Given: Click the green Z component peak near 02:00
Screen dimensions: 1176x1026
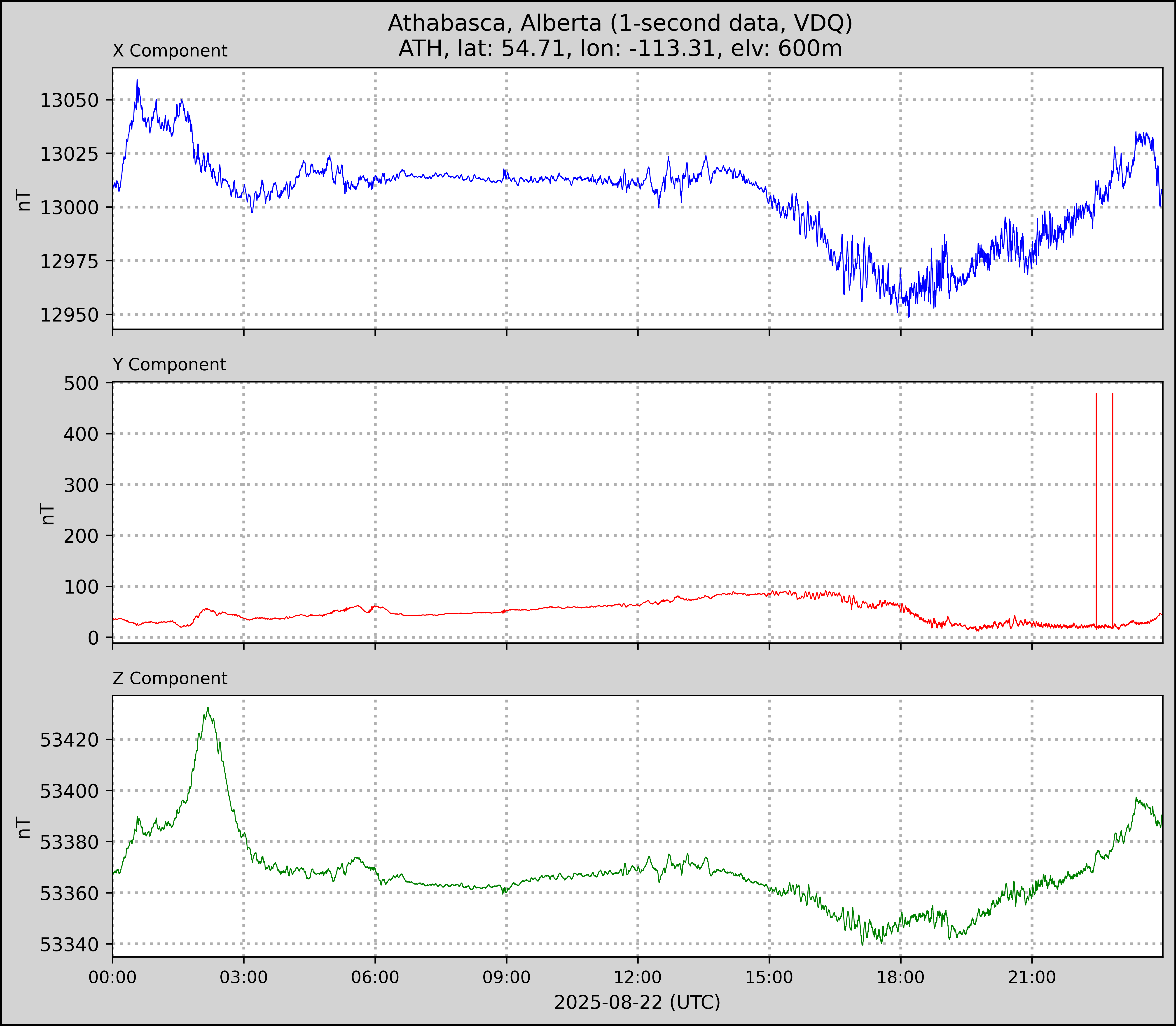Looking at the screenshot, I should click(x=208, y=709).
